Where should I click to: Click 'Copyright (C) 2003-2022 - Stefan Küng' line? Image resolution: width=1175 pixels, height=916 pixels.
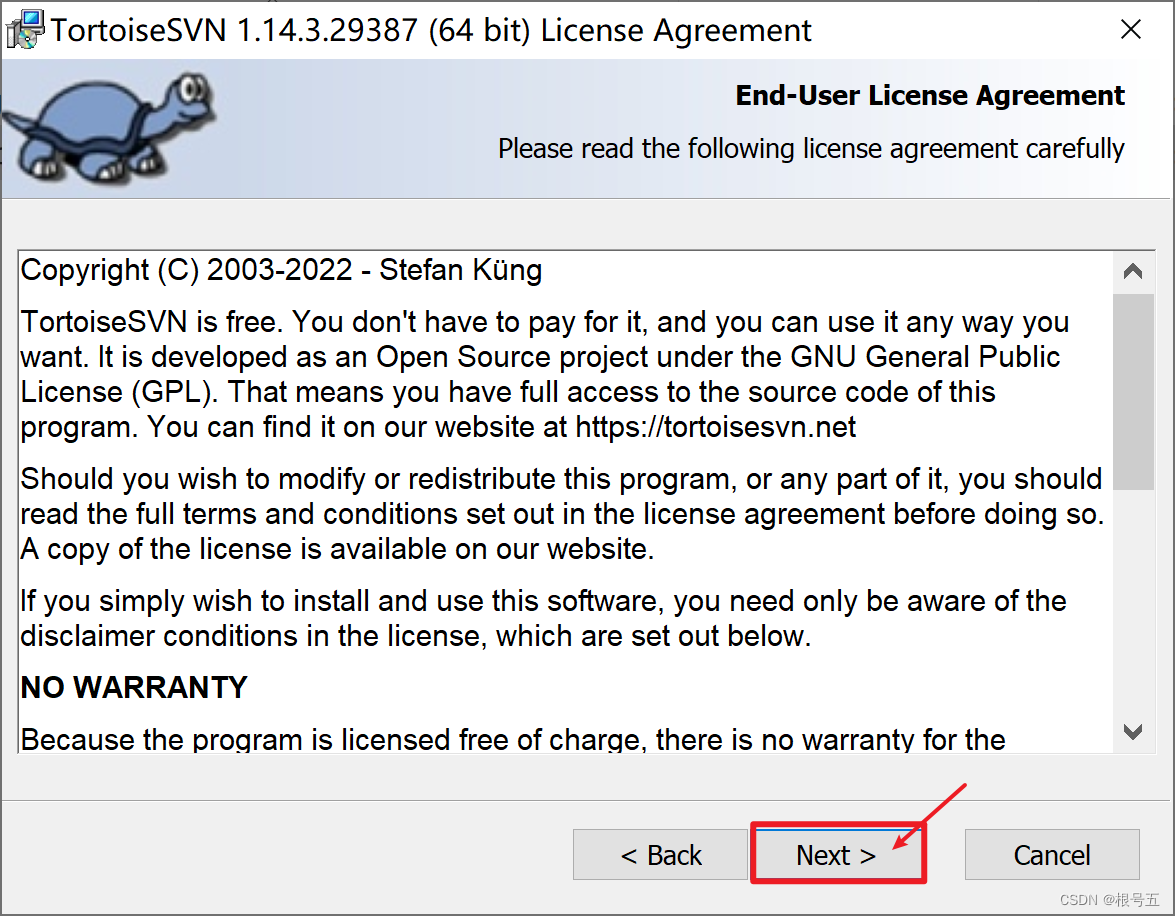coord(281,271)
